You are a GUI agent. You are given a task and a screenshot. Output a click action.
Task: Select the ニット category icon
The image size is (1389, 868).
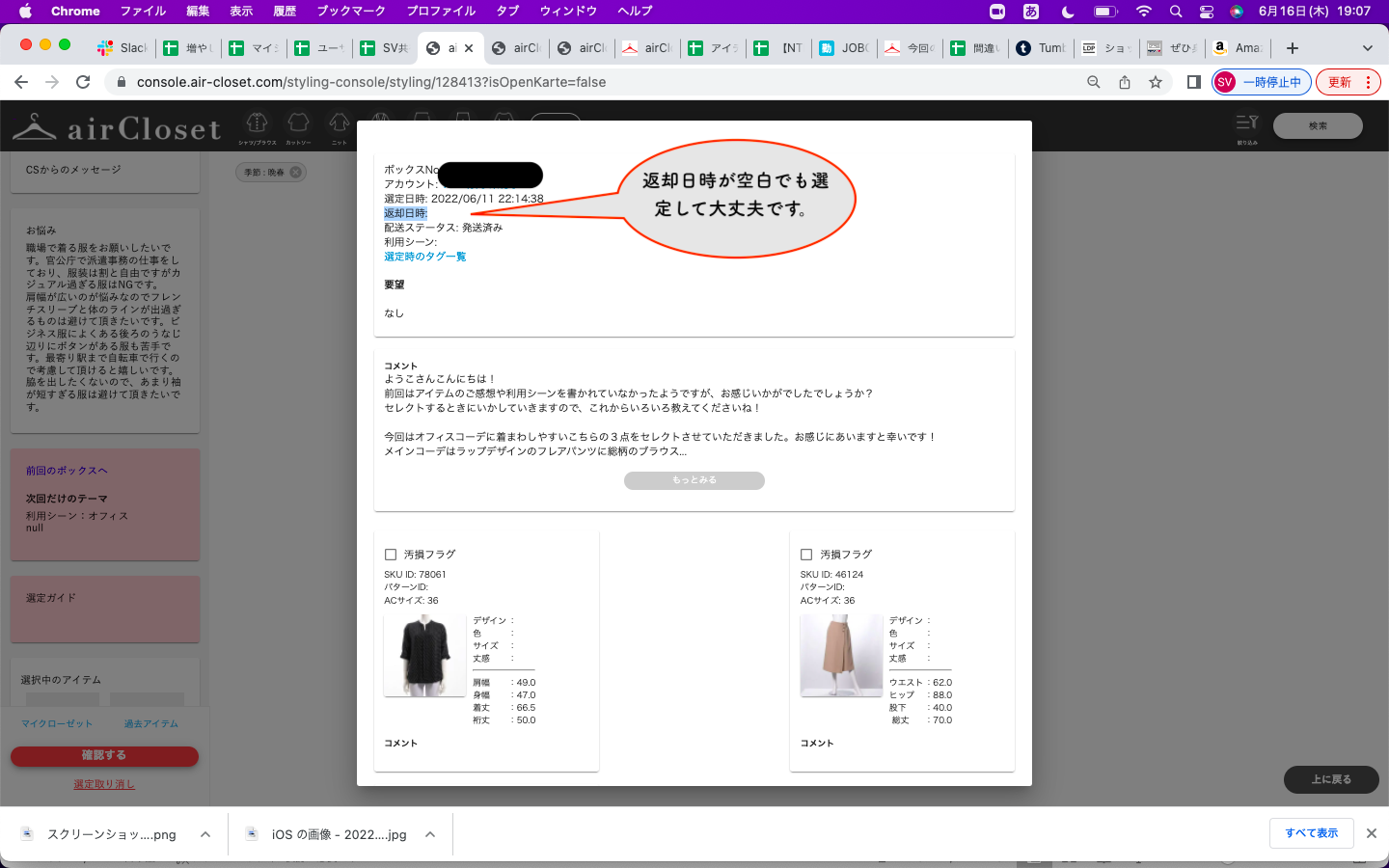[x=339, y=124]
